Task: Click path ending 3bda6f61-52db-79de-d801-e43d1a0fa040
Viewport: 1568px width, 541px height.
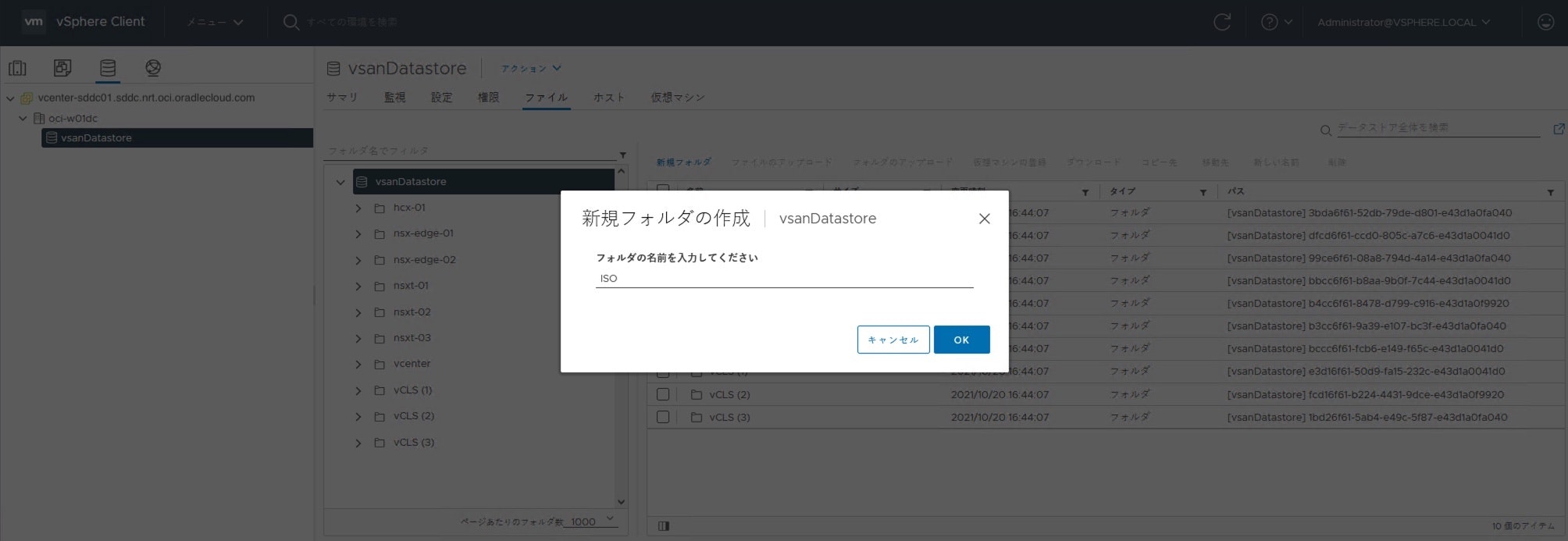Action: tap(1369, 212)
